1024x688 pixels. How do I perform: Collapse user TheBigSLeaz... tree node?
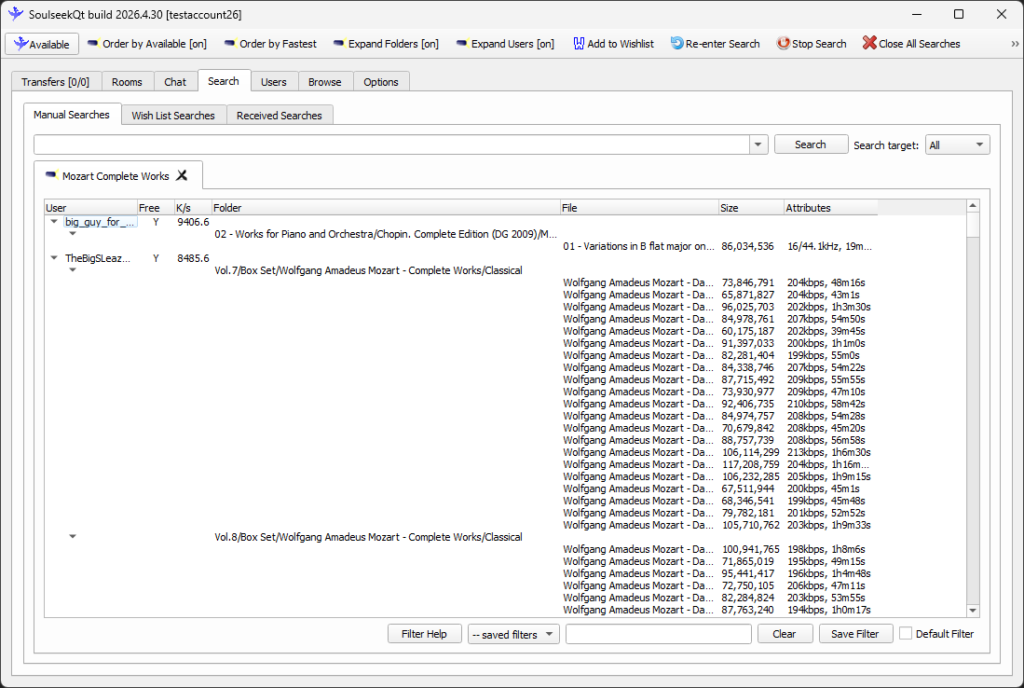[54, 258]
